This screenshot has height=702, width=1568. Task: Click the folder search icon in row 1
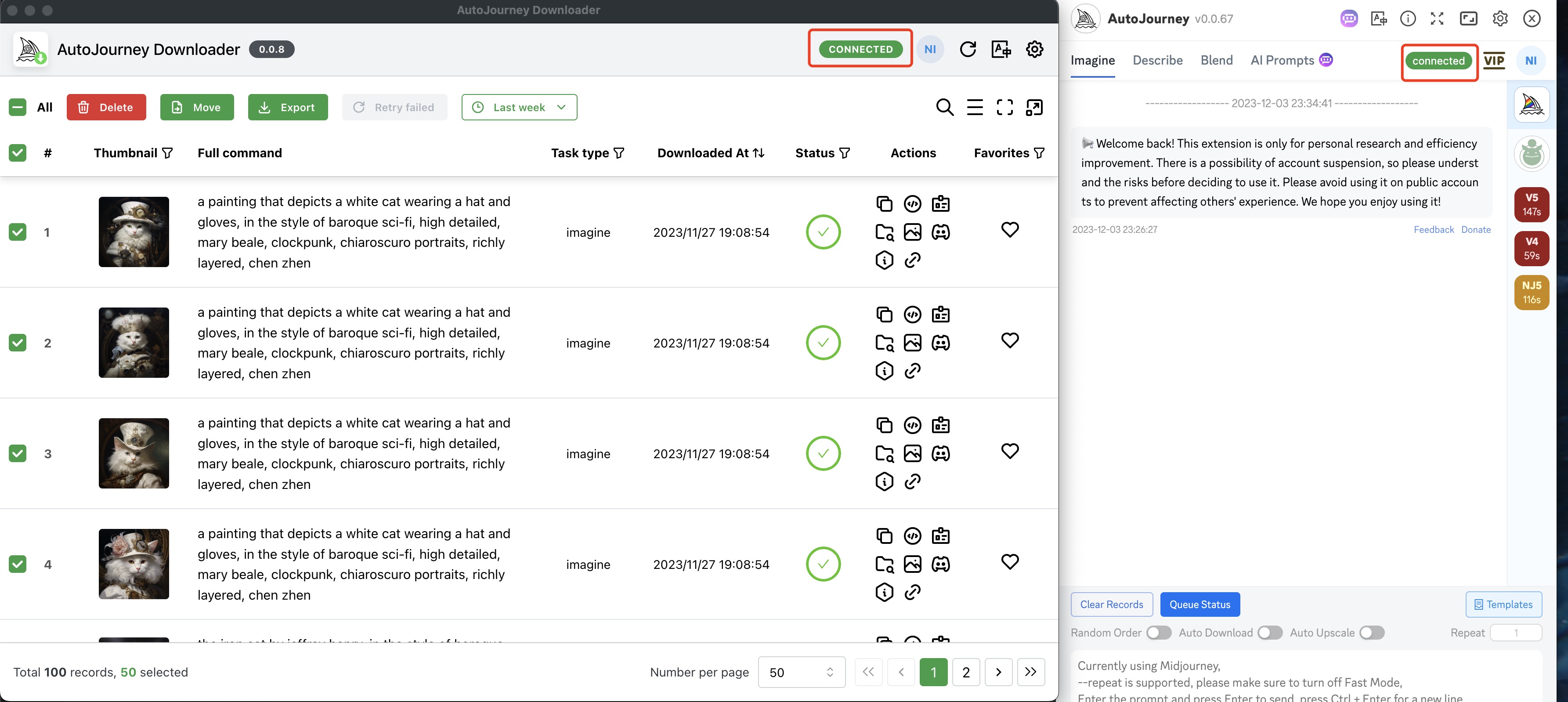click(884, 232)
